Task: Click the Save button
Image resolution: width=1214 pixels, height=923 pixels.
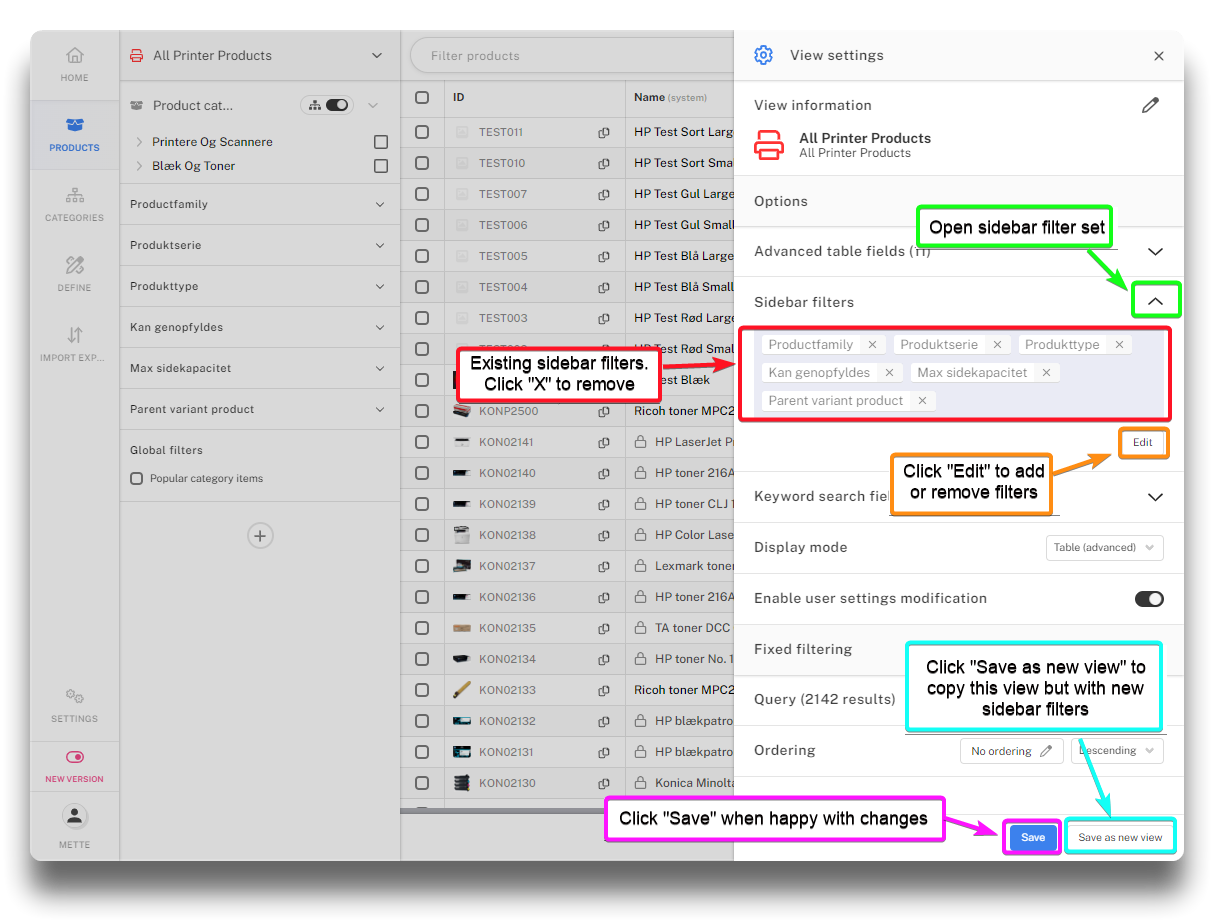Action: click(x=1032, y=838)
